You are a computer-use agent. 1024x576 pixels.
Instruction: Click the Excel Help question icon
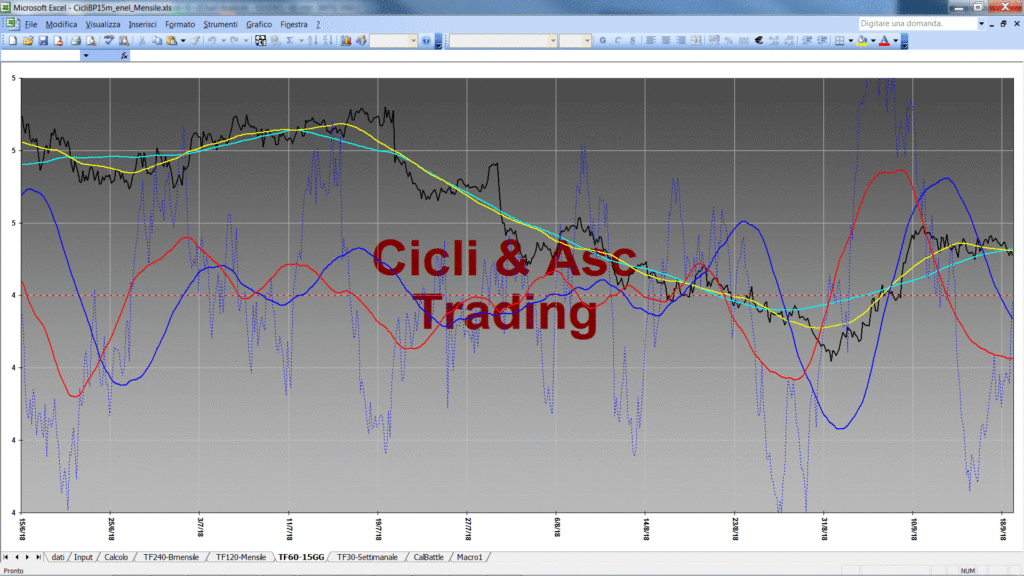point(426,40)
